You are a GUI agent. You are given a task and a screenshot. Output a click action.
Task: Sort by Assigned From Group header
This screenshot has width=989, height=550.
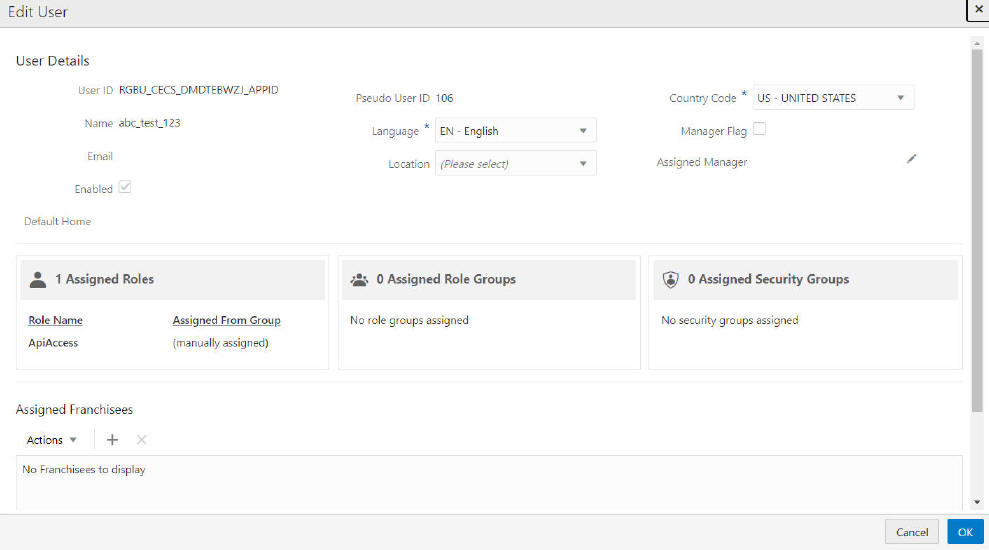226,321
